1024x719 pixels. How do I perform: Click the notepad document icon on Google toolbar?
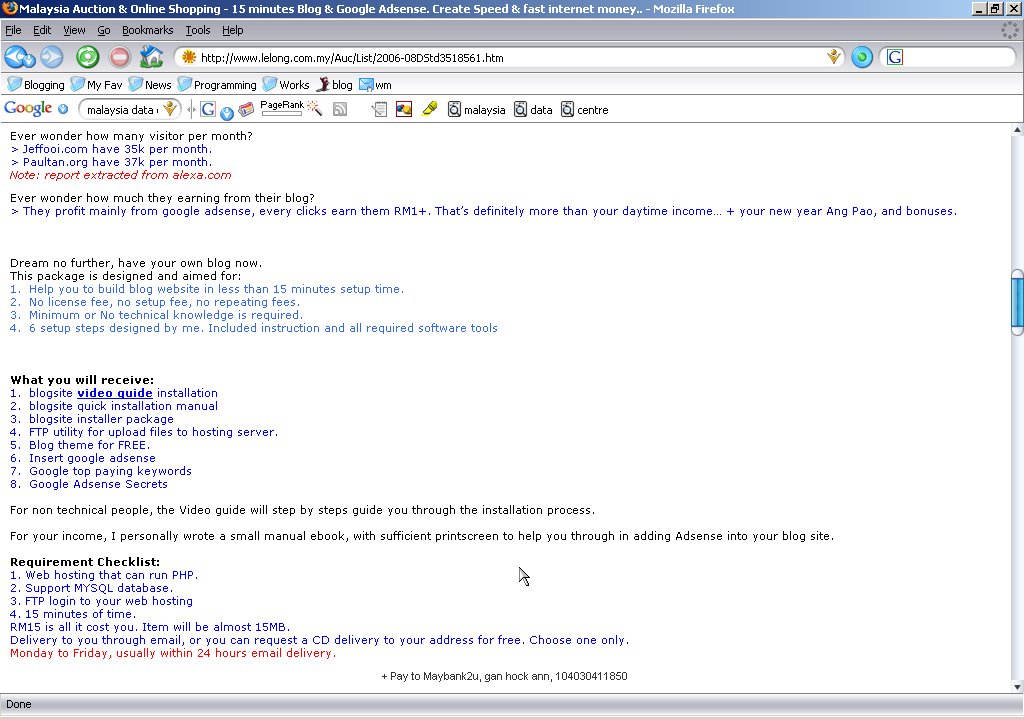tap(379, 110)
